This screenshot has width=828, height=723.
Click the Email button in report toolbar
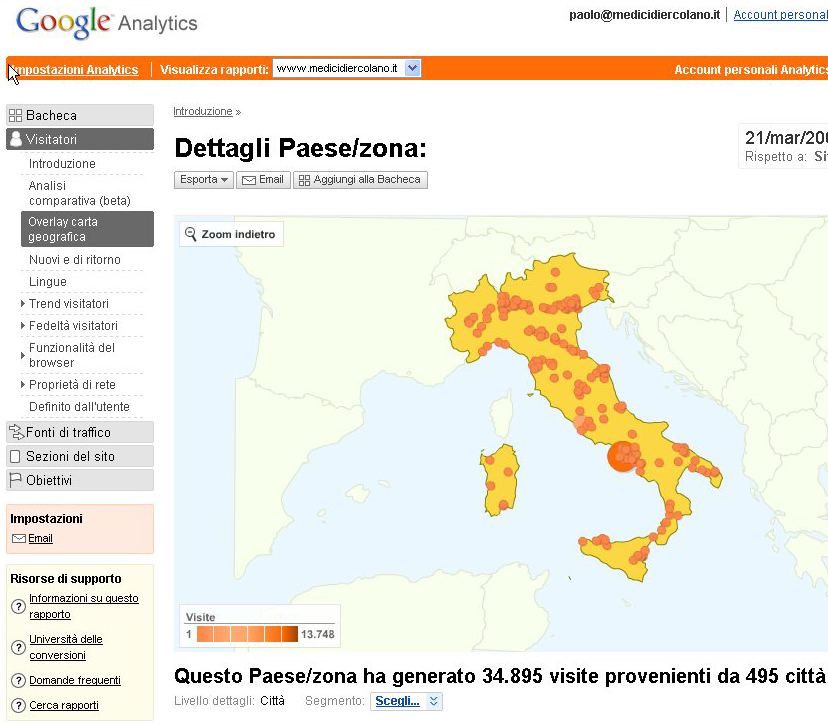(x=263, y=180)
